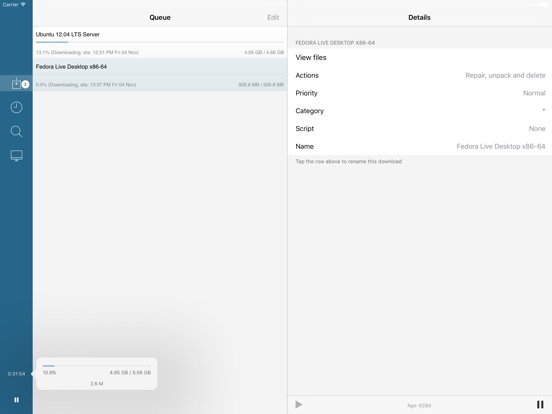Pause Fedora download using bottom-right pause icon
Viewport: 552px width, 414px height.
tap(540, 404)
